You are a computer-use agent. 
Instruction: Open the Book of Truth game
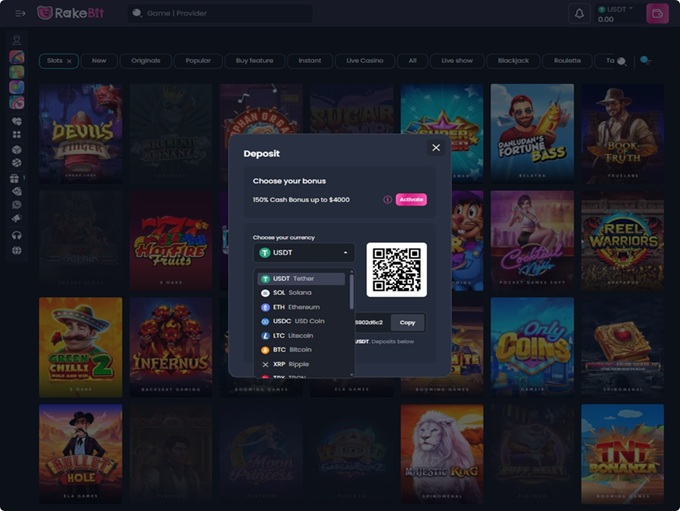[622, 133]
